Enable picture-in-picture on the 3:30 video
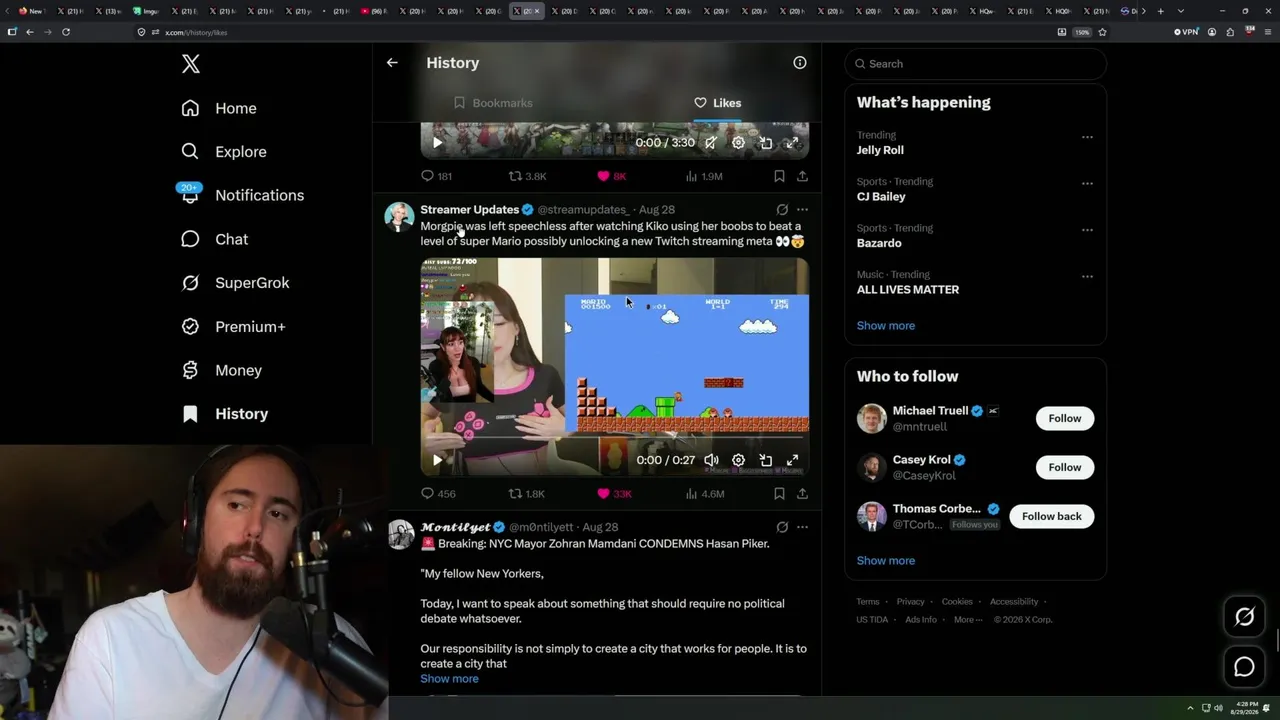This screenshot has height=720, width=1280. [765, 143]
